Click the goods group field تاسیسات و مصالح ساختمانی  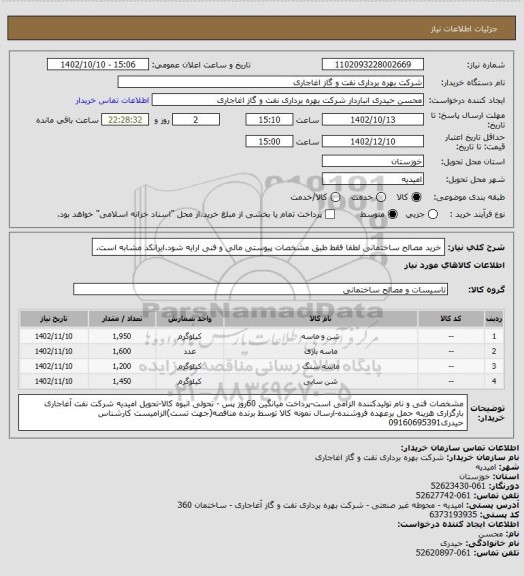tap(260, 289)
